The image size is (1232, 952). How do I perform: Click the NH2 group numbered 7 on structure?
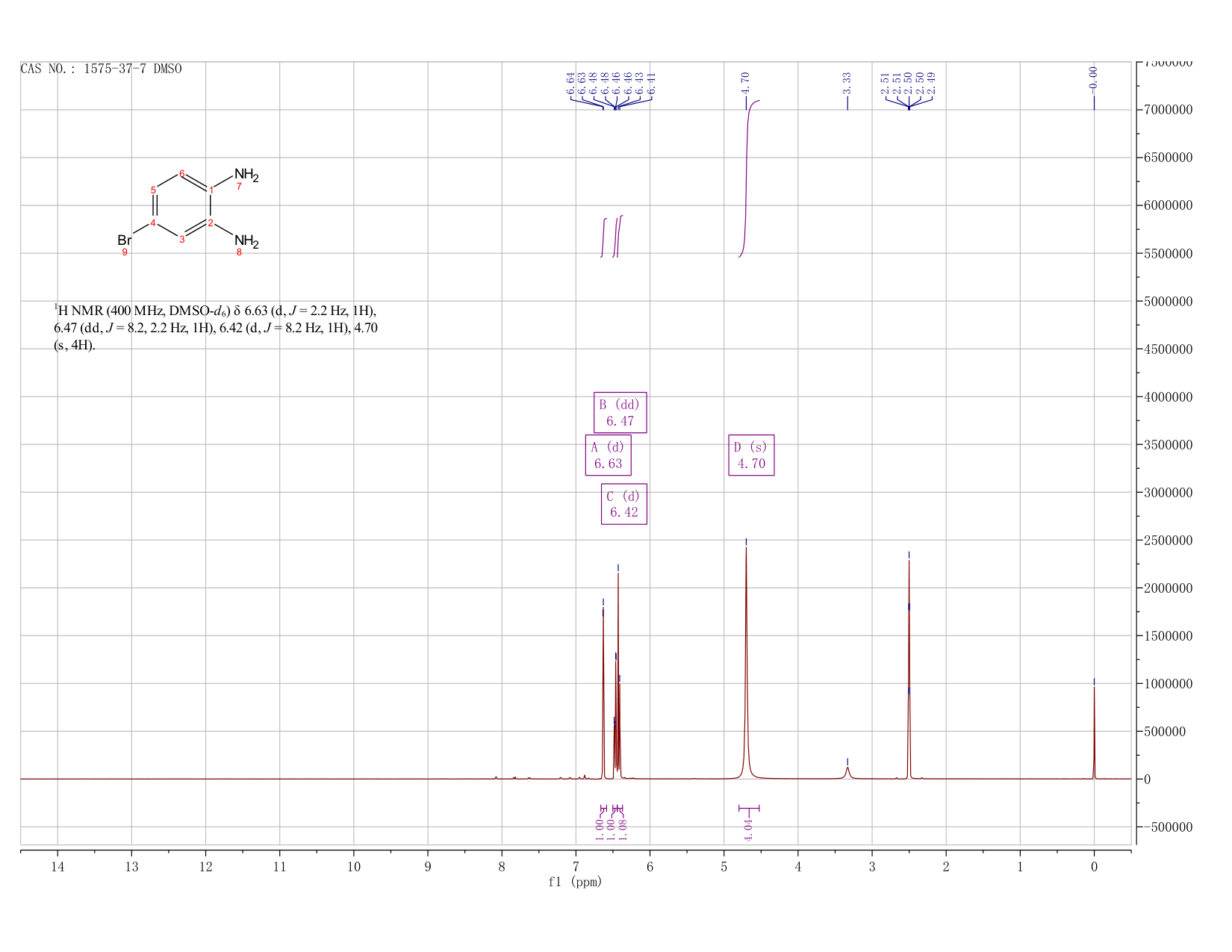pos(246,175)
